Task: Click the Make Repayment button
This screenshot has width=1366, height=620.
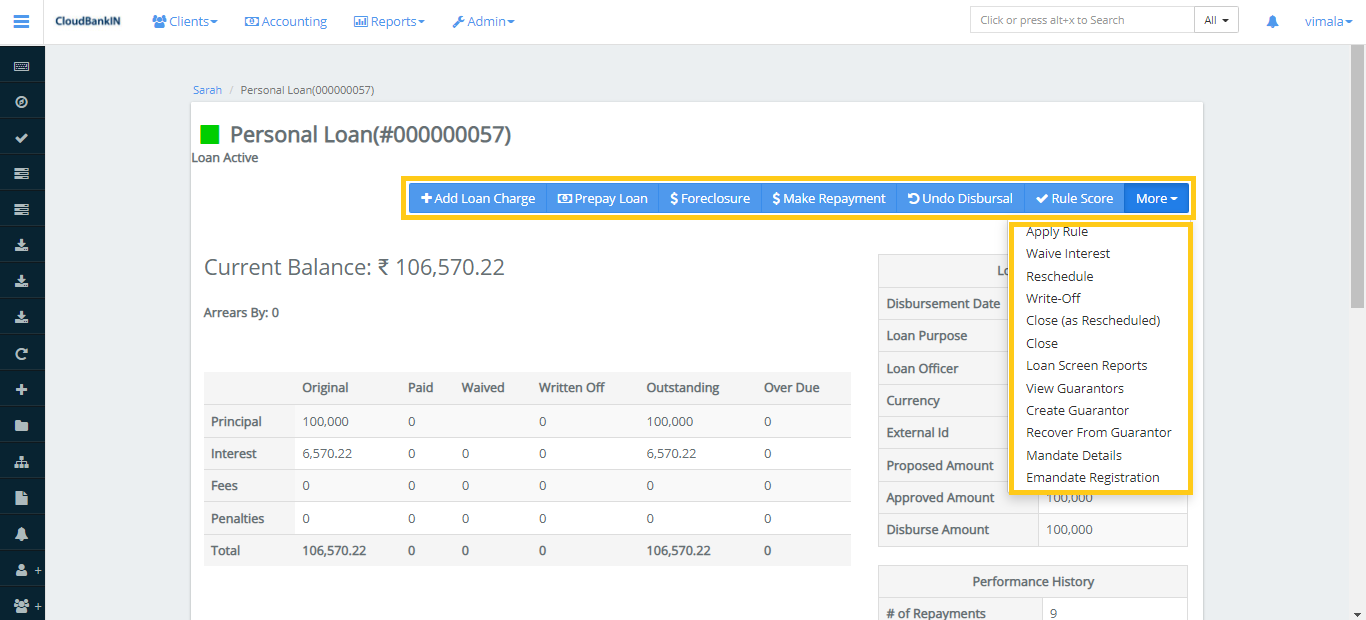Action: click(828, 197)
